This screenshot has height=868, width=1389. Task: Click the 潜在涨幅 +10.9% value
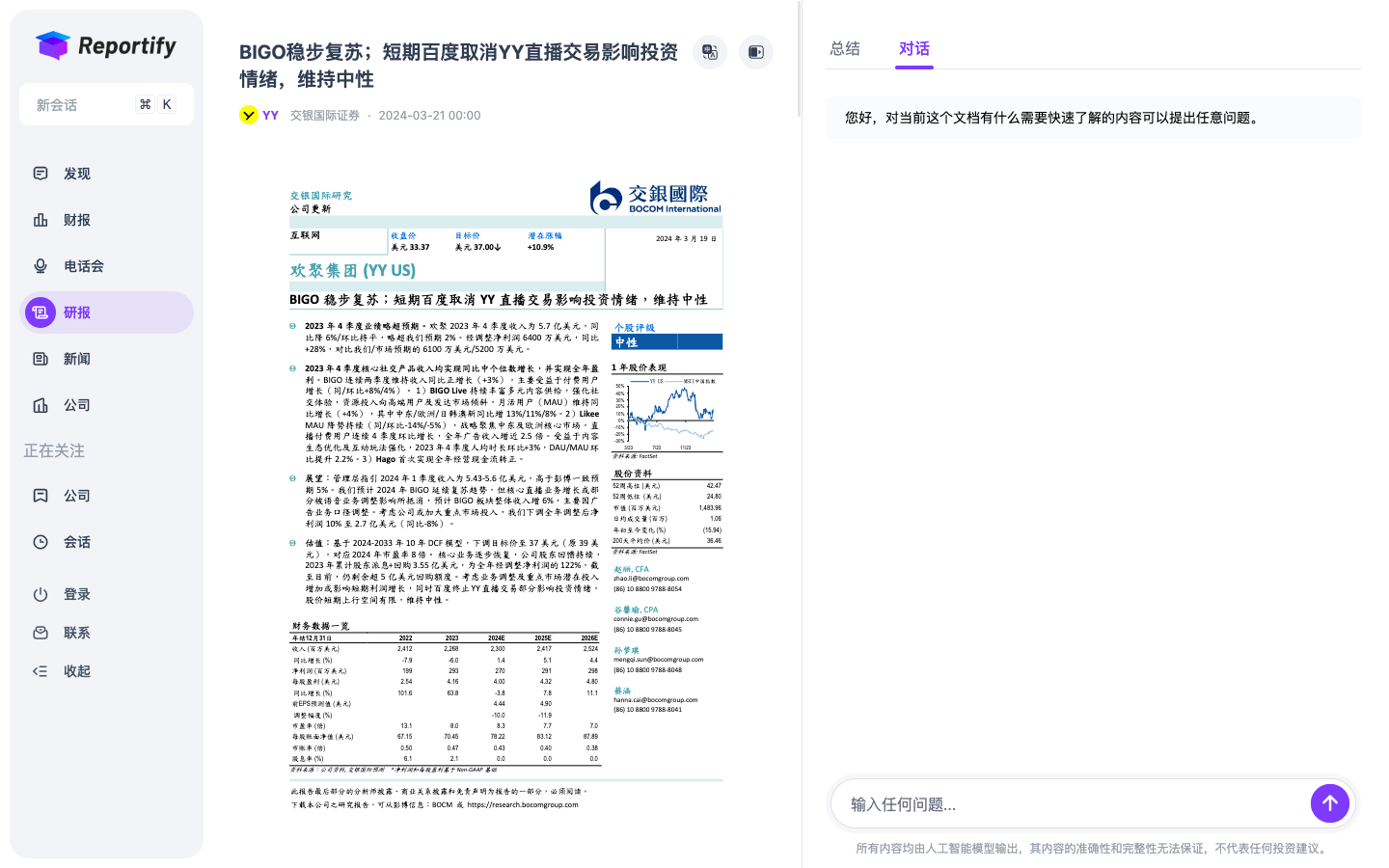tap(541, 247)
